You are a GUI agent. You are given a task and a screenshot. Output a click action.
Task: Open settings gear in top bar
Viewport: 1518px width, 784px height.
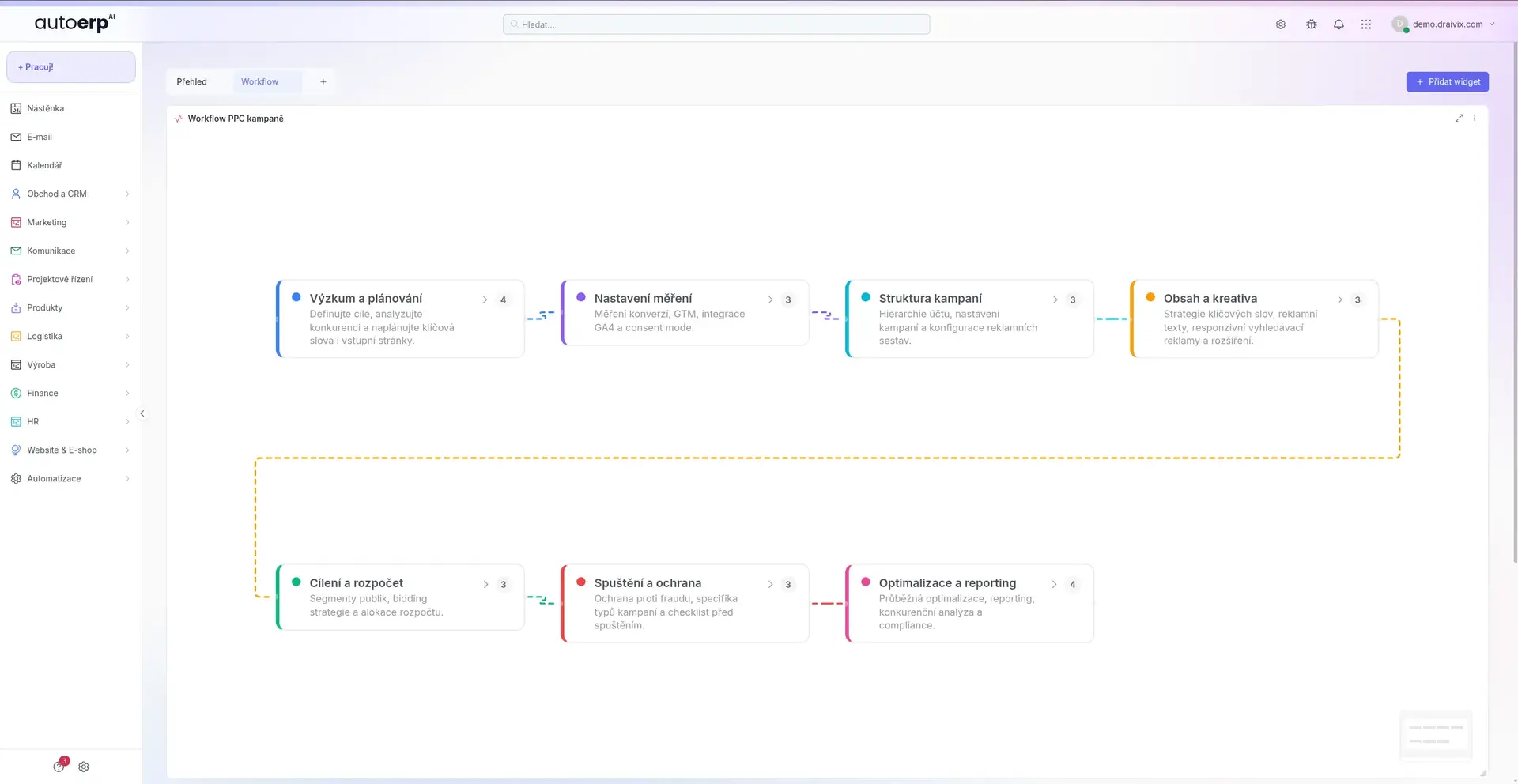[1281, 24]
